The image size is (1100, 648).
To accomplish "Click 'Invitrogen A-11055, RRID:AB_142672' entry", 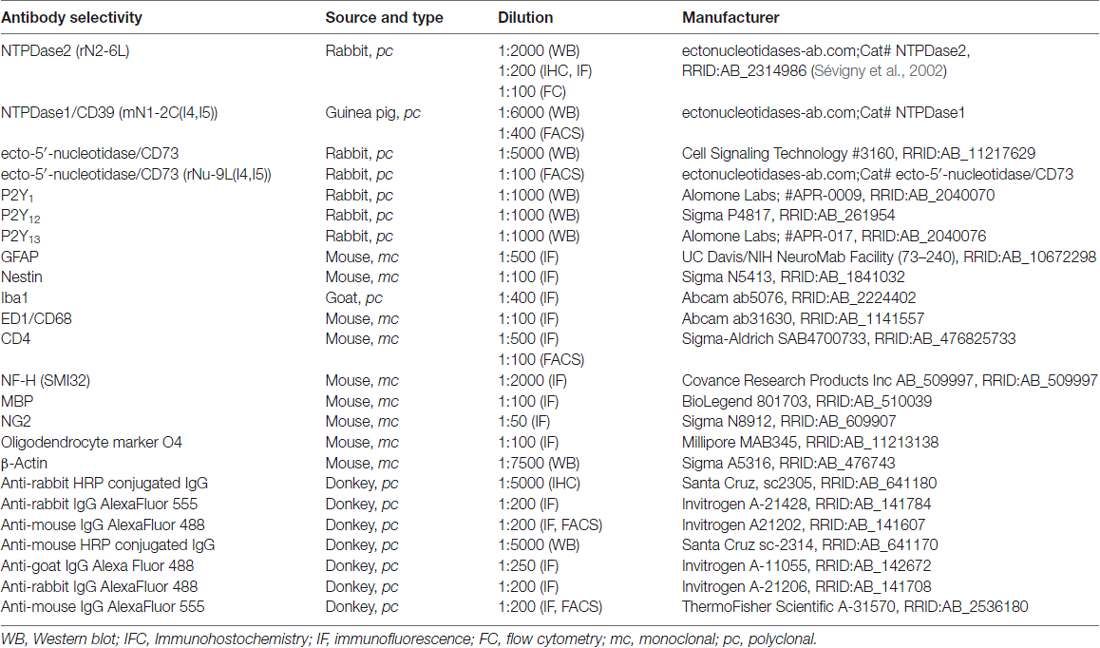I will (x=807, y=566).
